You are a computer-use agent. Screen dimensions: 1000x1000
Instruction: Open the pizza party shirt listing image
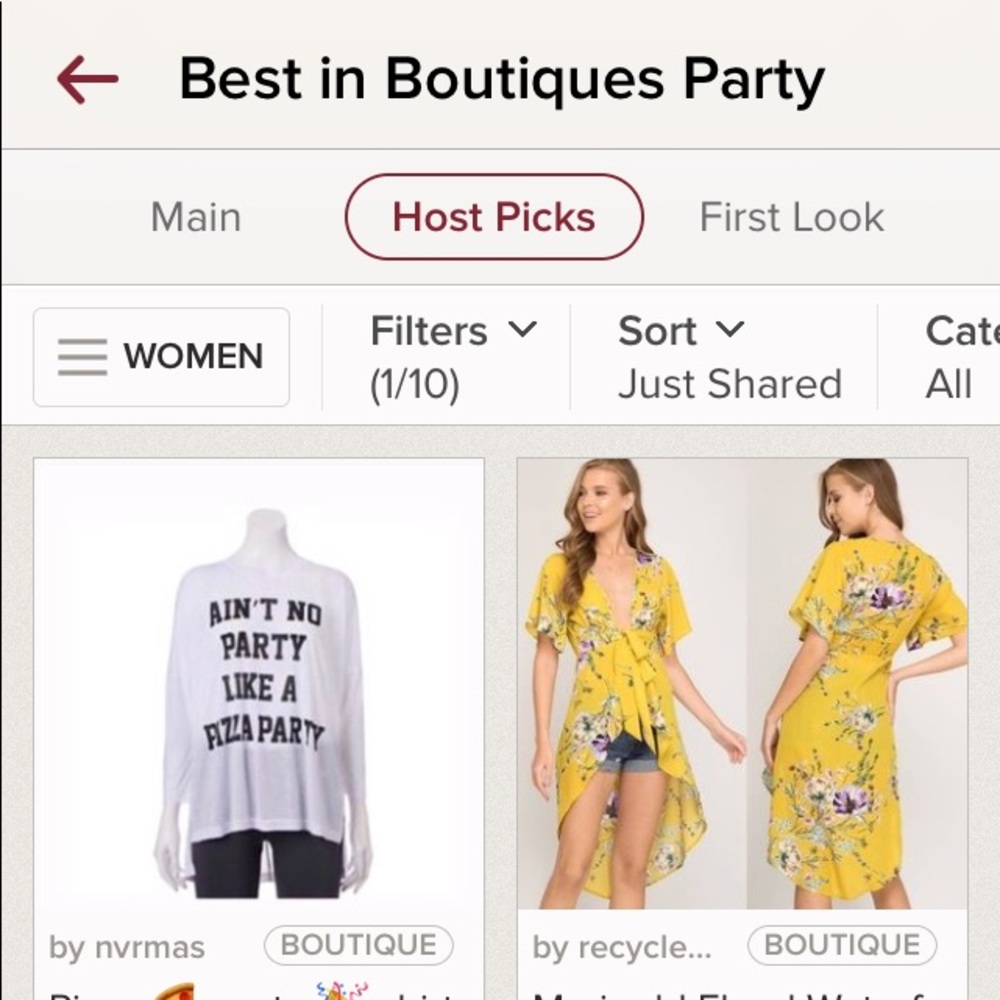pos(259,684)
